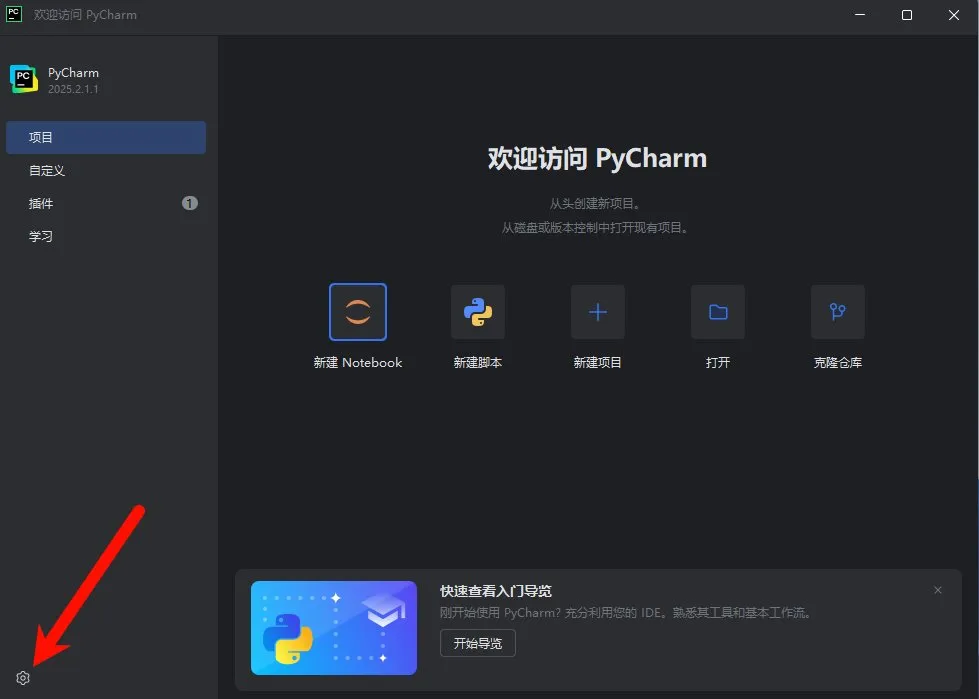This screenshot has height=699, width=979.
Task: Minimize the PyCharm welcome window
Action: [x=860, y=15]
